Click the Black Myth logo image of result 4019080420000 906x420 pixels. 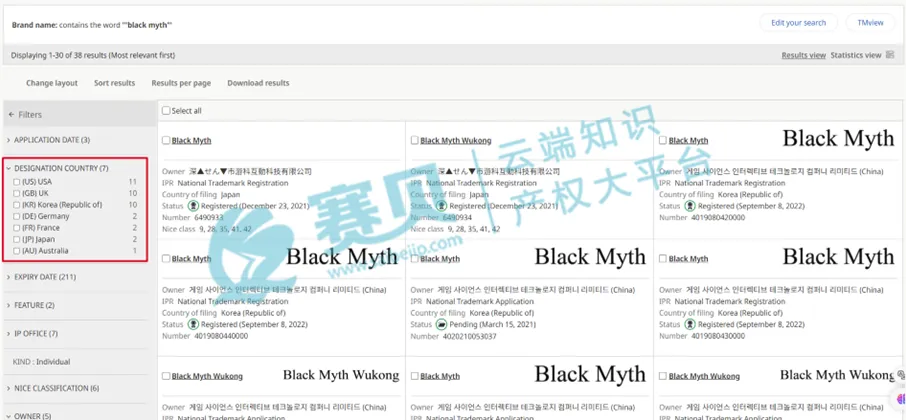[838, 139]
